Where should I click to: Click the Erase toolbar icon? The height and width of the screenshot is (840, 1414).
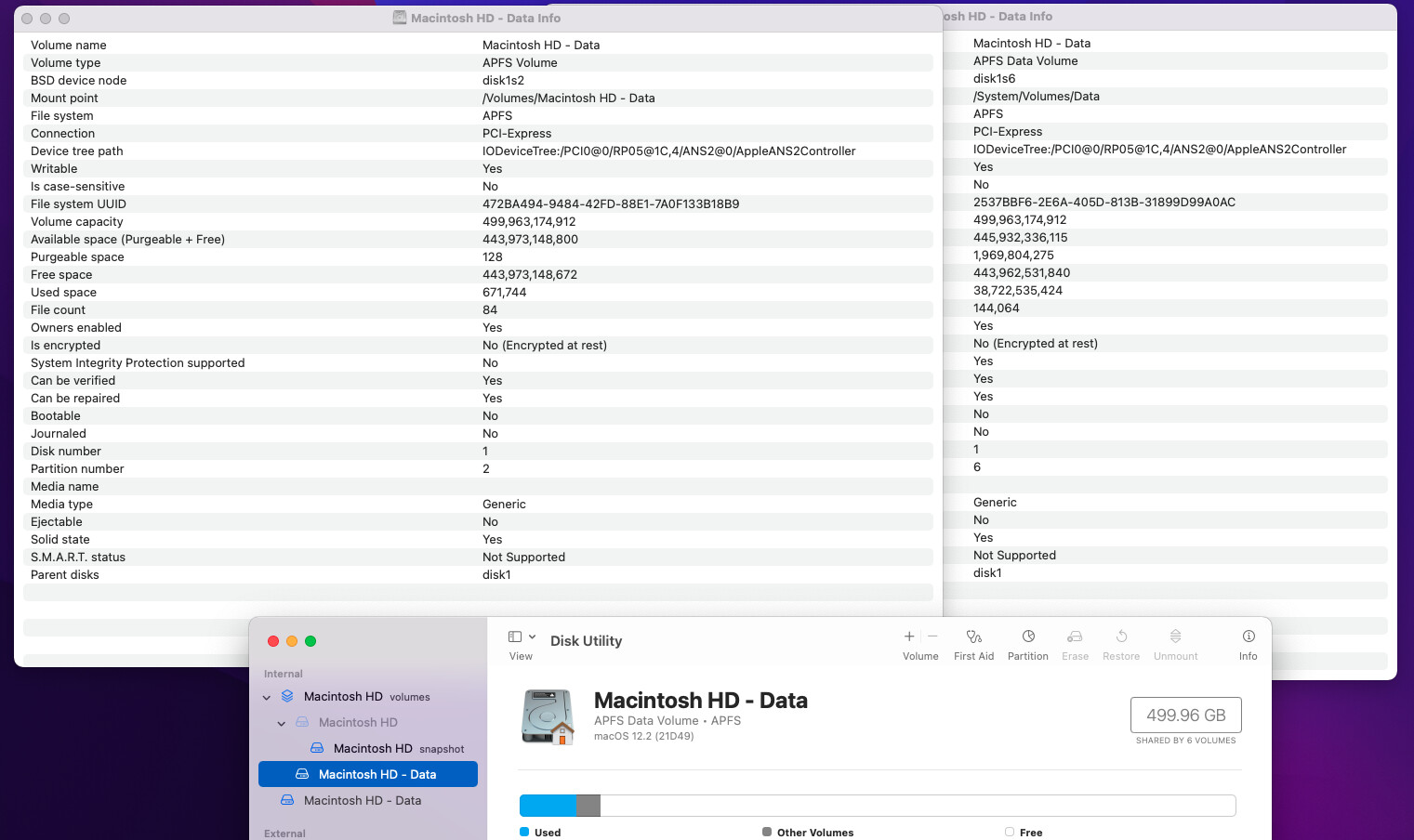[x=1075, y=637]
